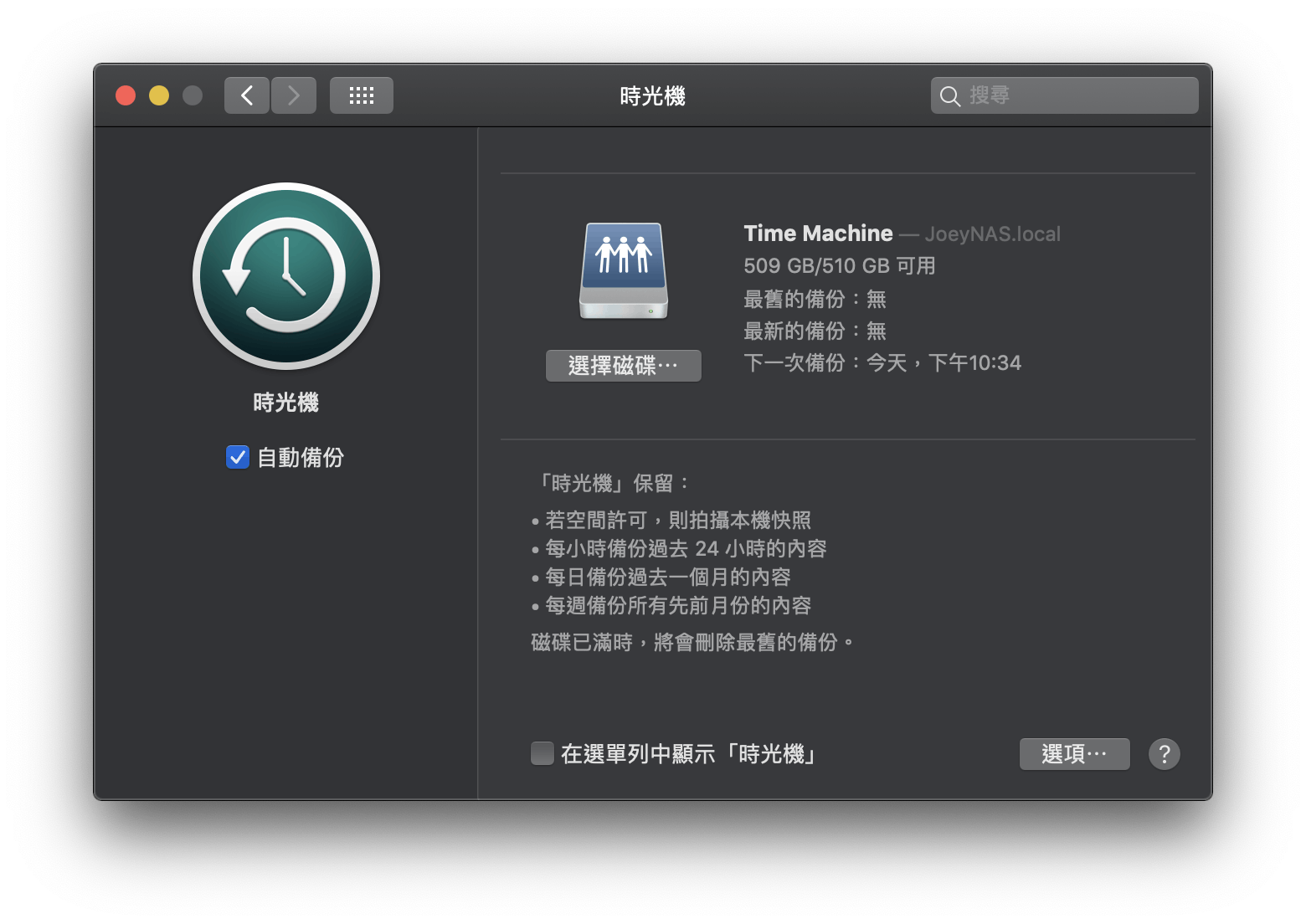Click the Time Machine disk name text
This screenshot has width=1306, height=924.
pos(818,234)
